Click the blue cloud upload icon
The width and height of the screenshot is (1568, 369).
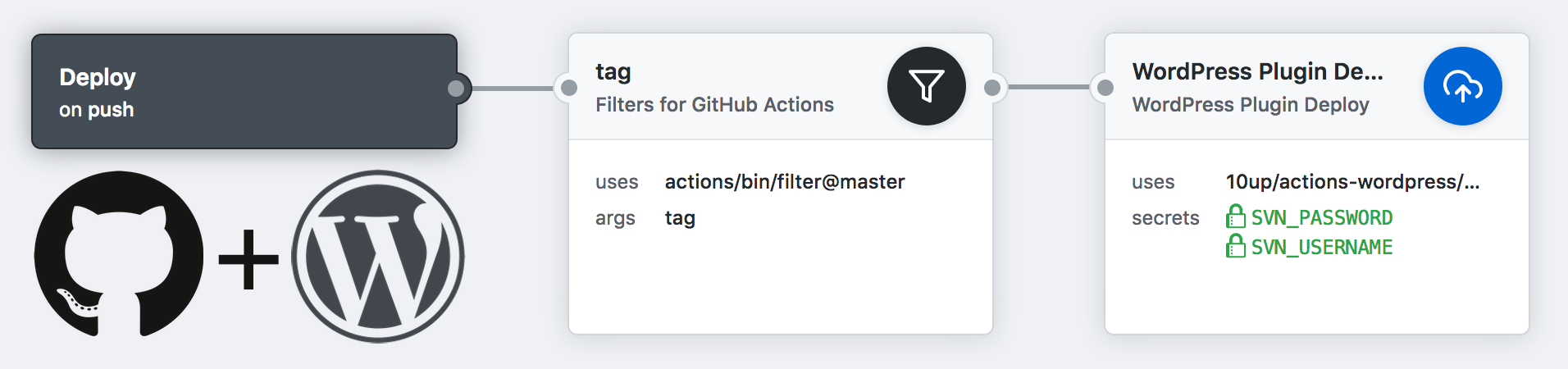[1462, 86]
